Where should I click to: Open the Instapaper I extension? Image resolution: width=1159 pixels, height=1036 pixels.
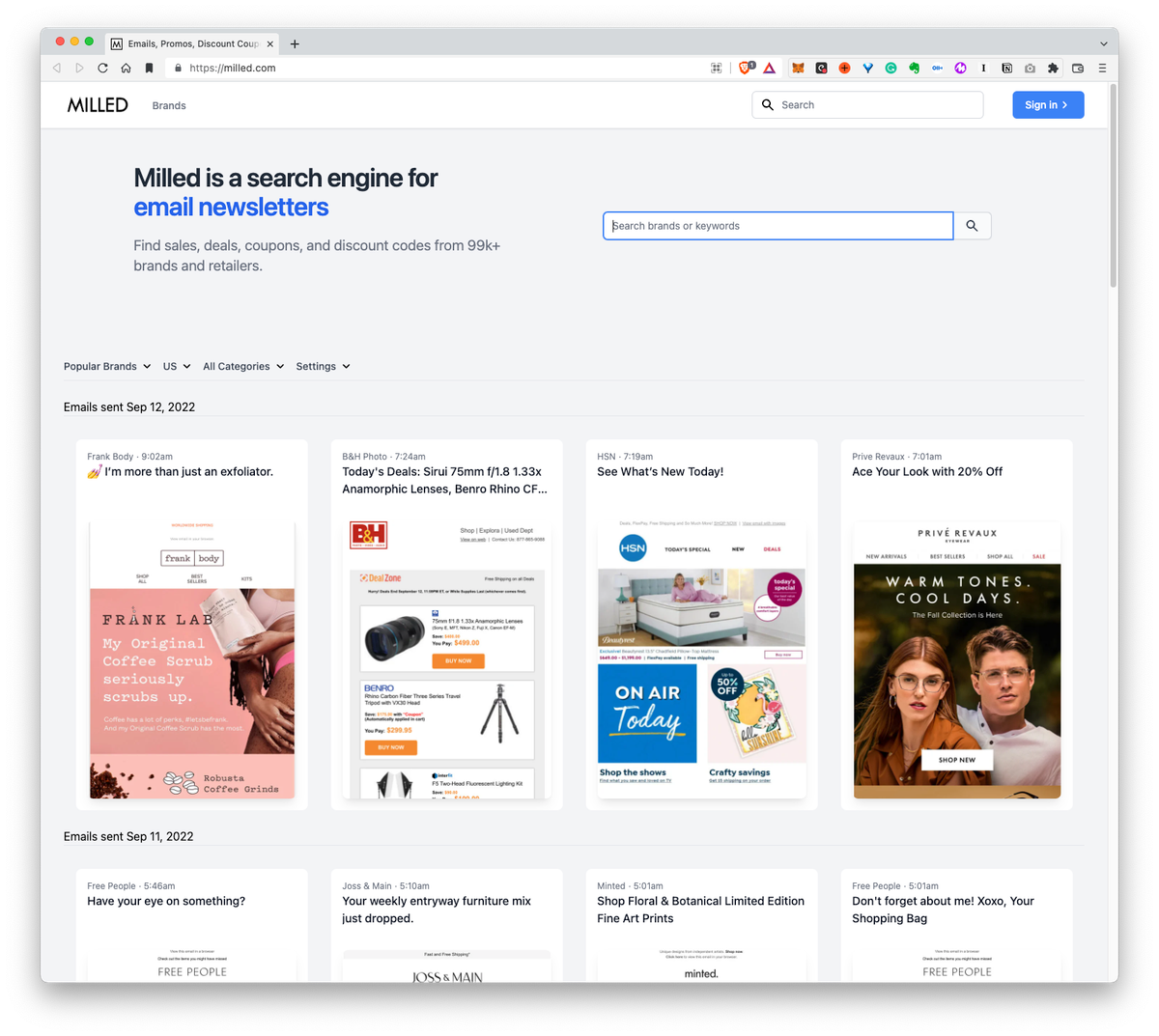point(983,69)
